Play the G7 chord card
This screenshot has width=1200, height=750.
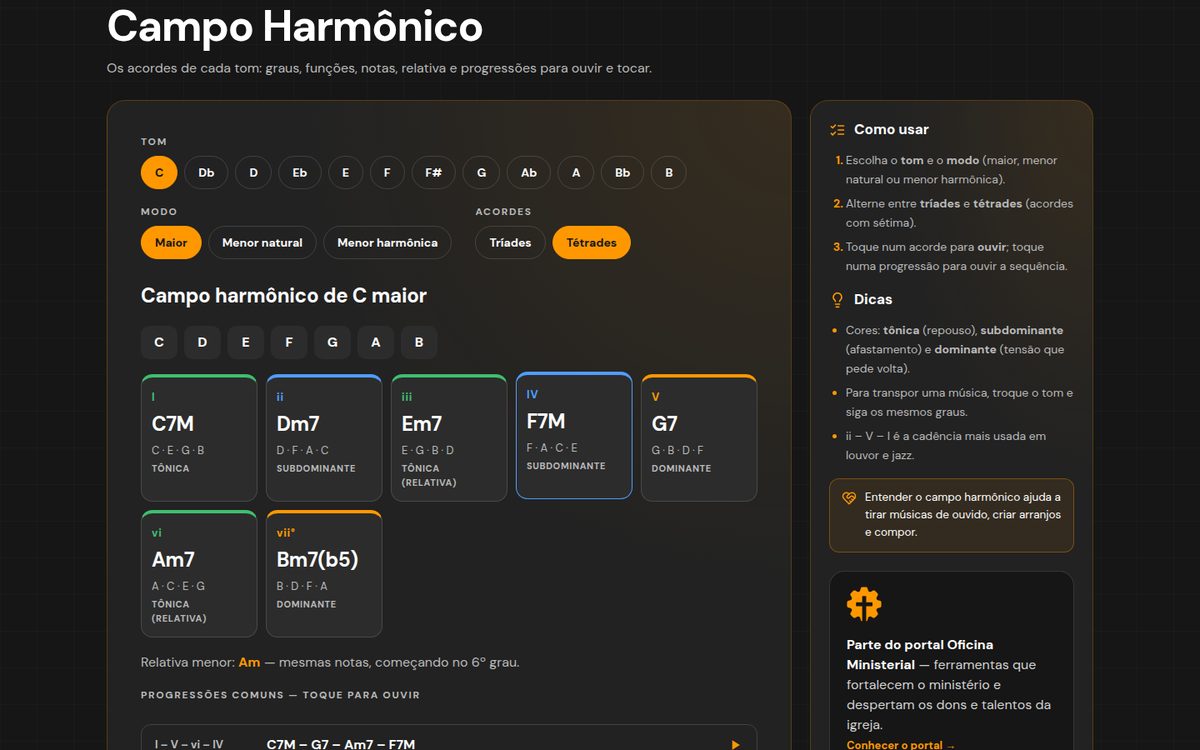pos(699,438)
